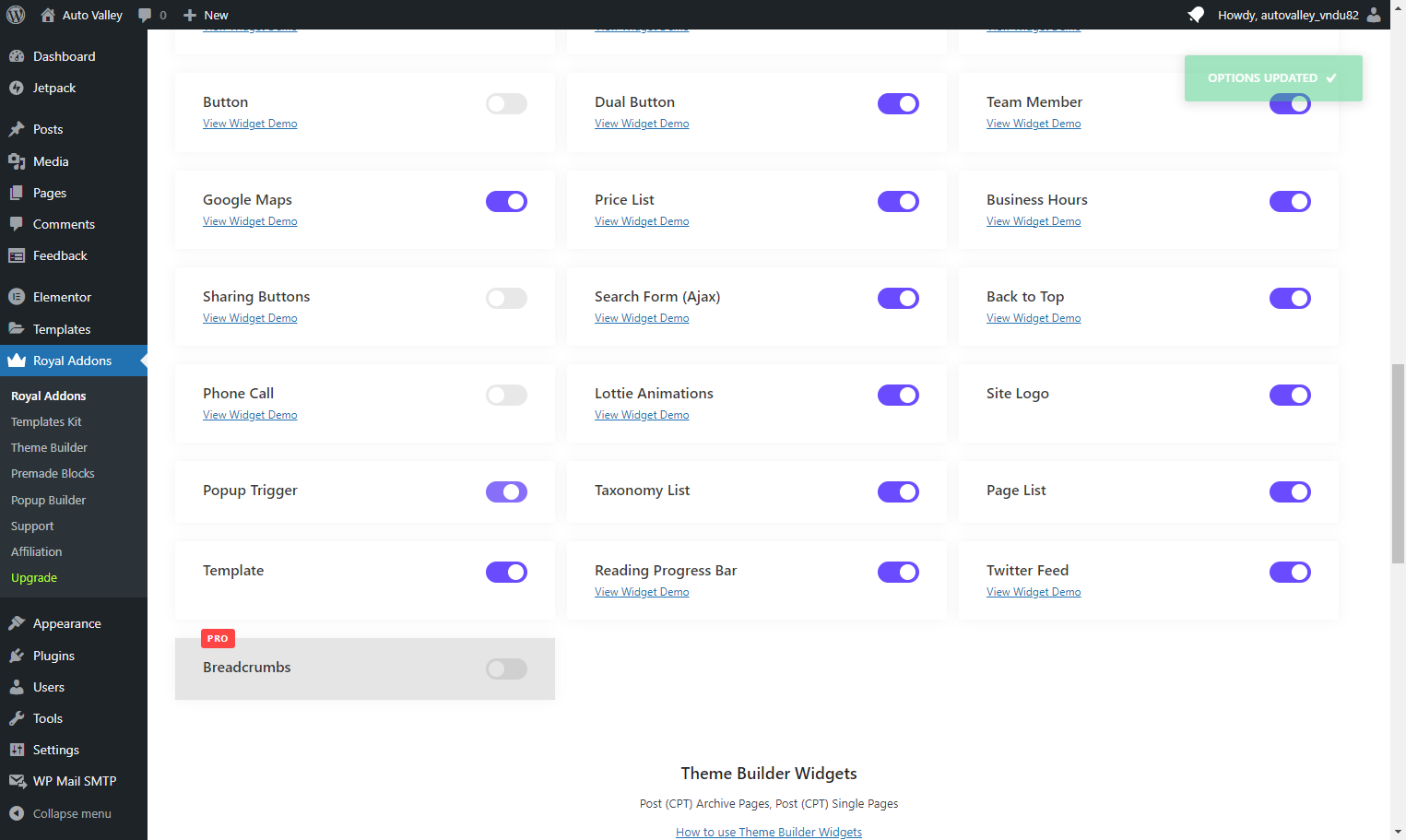The width and height of the screenshot is (1406, 840).
Task: Disable the Twitter Feed toggle
Action: point(1290,572)
